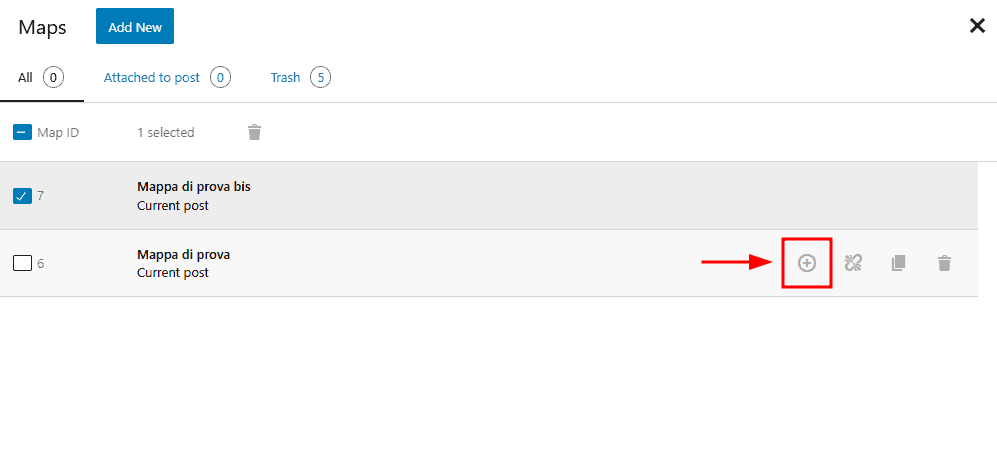Duplicate the Mappa di prova map
The image size is (997, 476).
pyautogui.click(x=898, y=263)
